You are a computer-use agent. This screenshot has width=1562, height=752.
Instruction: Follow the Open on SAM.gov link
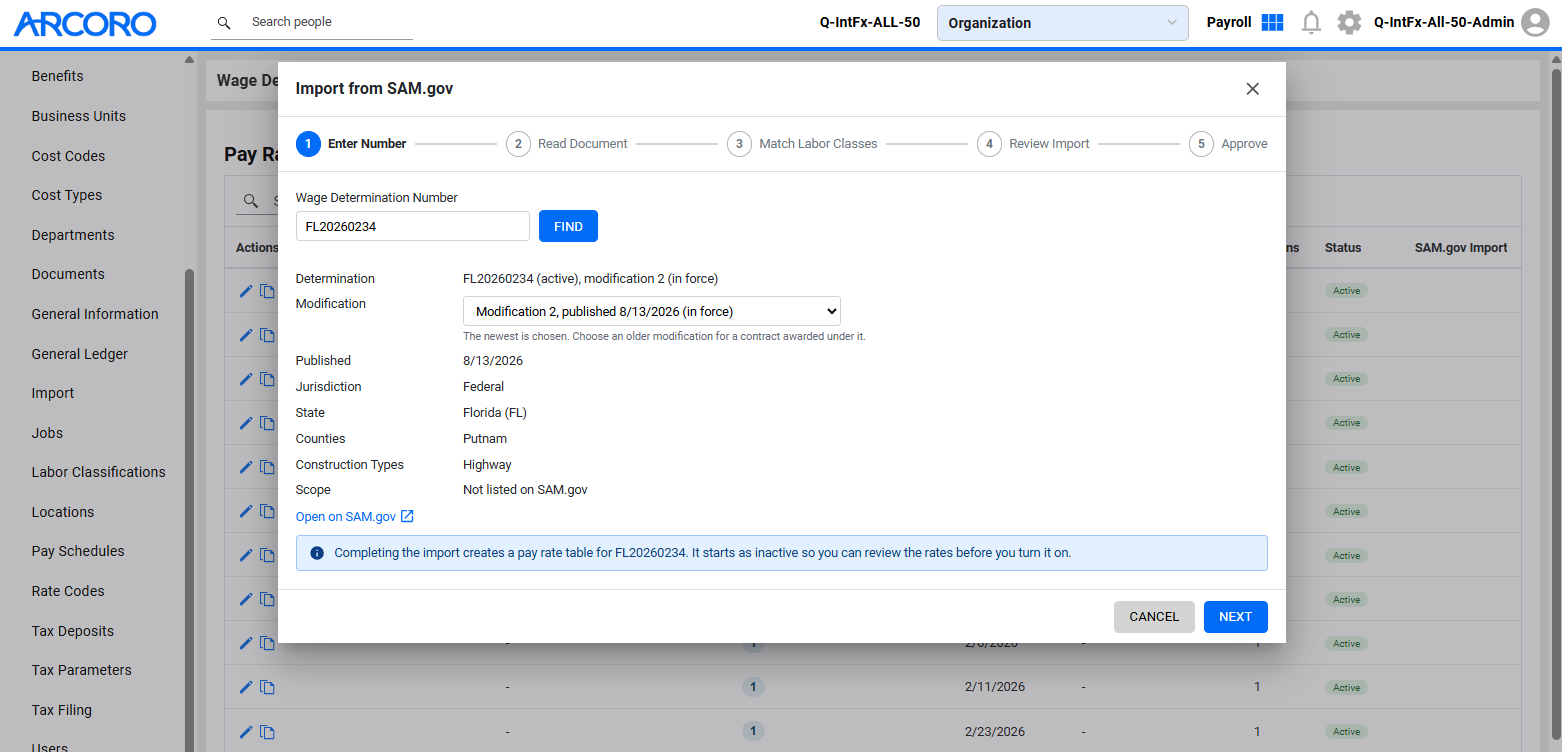click(x=355, y=517)
